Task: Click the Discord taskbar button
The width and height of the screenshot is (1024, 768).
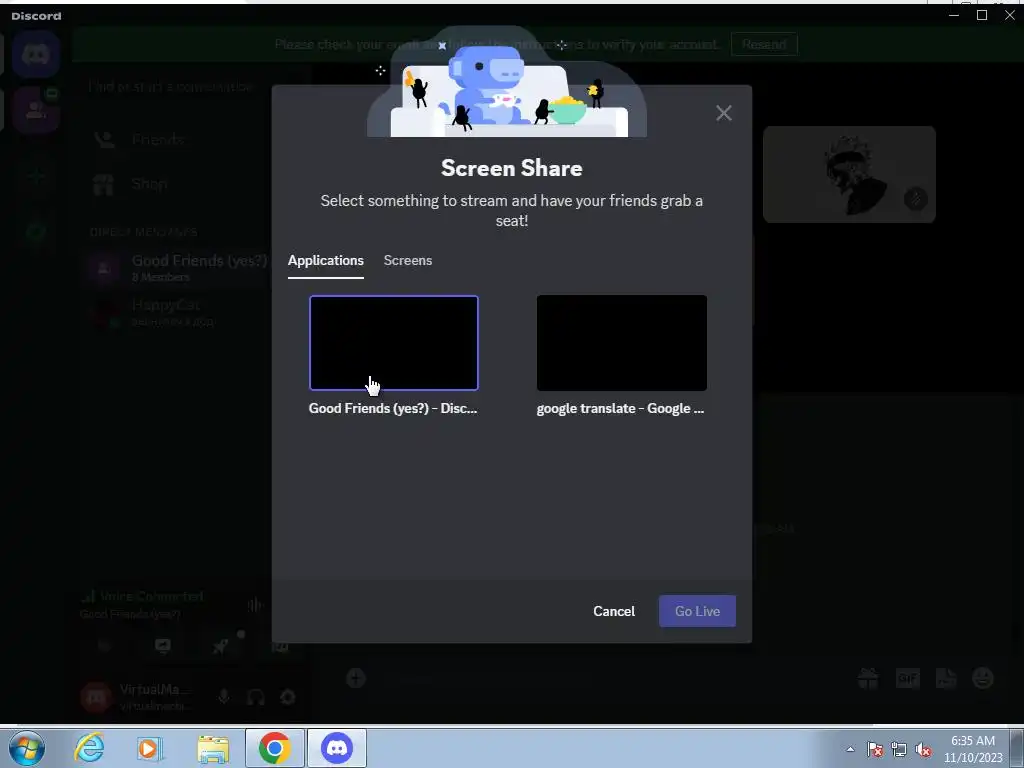Action: [337, 748]
